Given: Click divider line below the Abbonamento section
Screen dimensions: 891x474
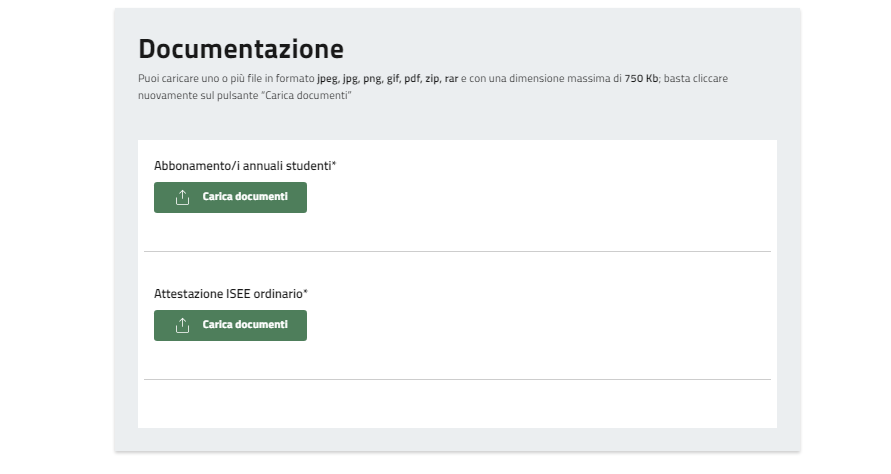Looking at the screenshot, I should click(x=457, y=251).
